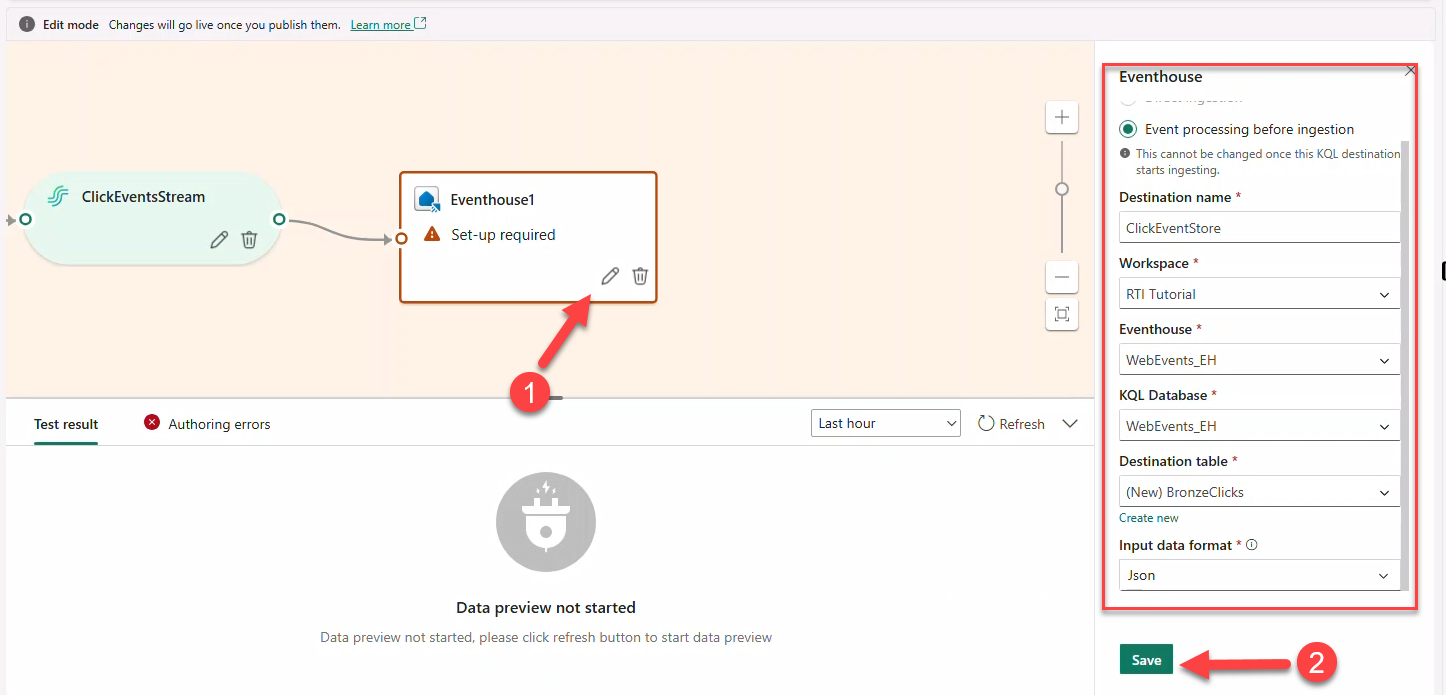Open the KQL Database dropdown

click(1259, 426)
